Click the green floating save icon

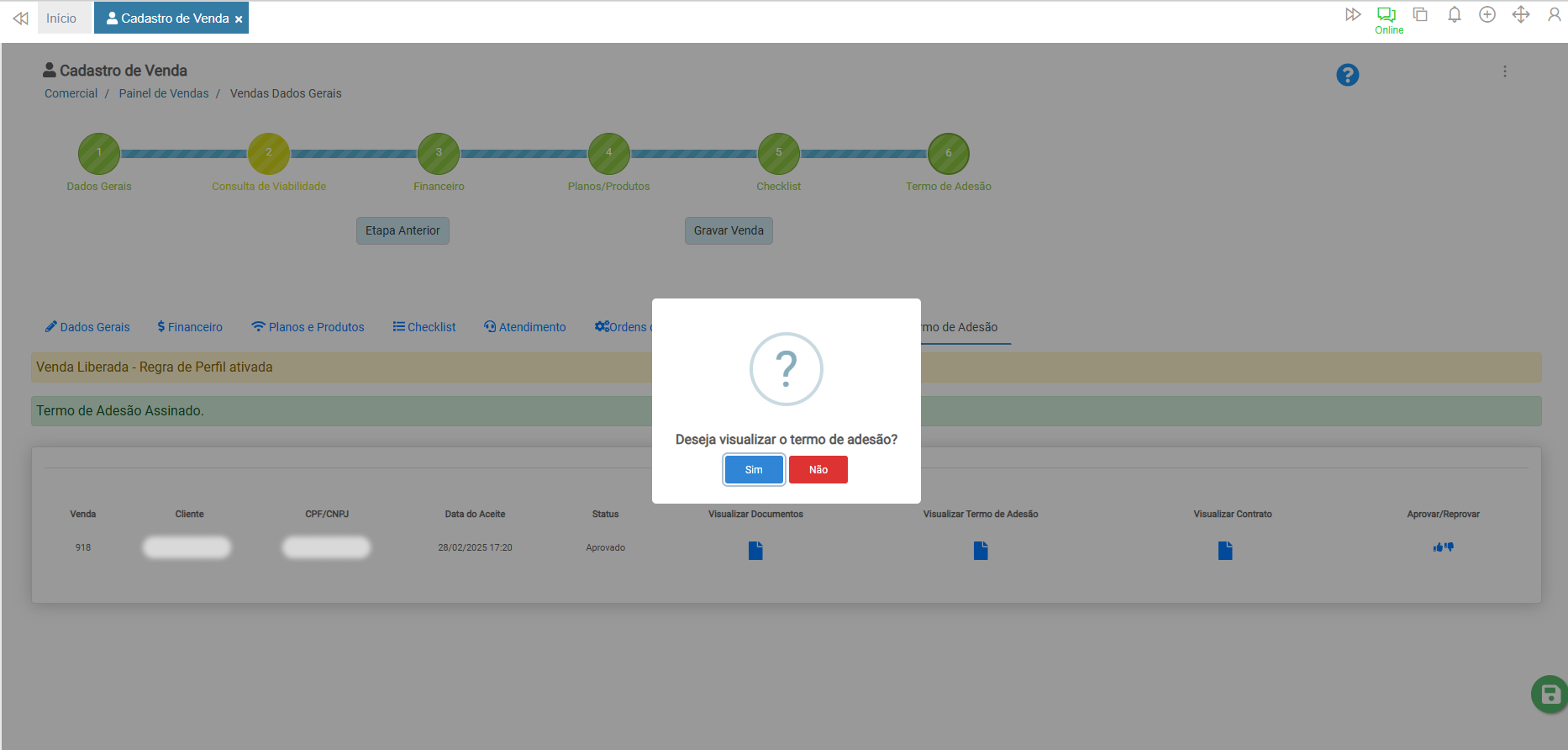[x=1550, y=695]
